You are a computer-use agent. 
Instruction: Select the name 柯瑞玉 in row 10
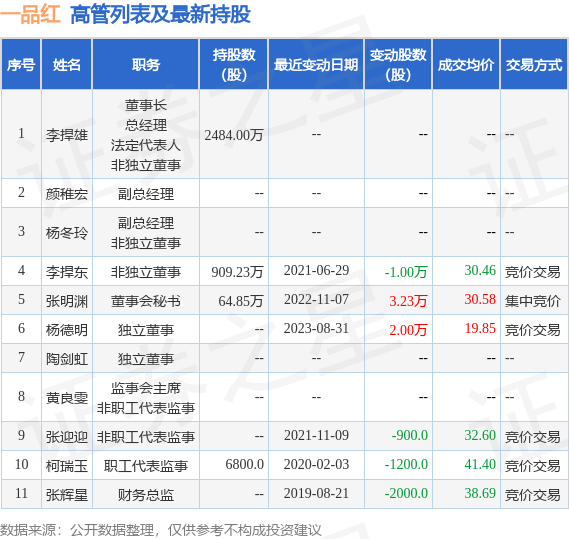pyautogui.click(x=67, y=466)
